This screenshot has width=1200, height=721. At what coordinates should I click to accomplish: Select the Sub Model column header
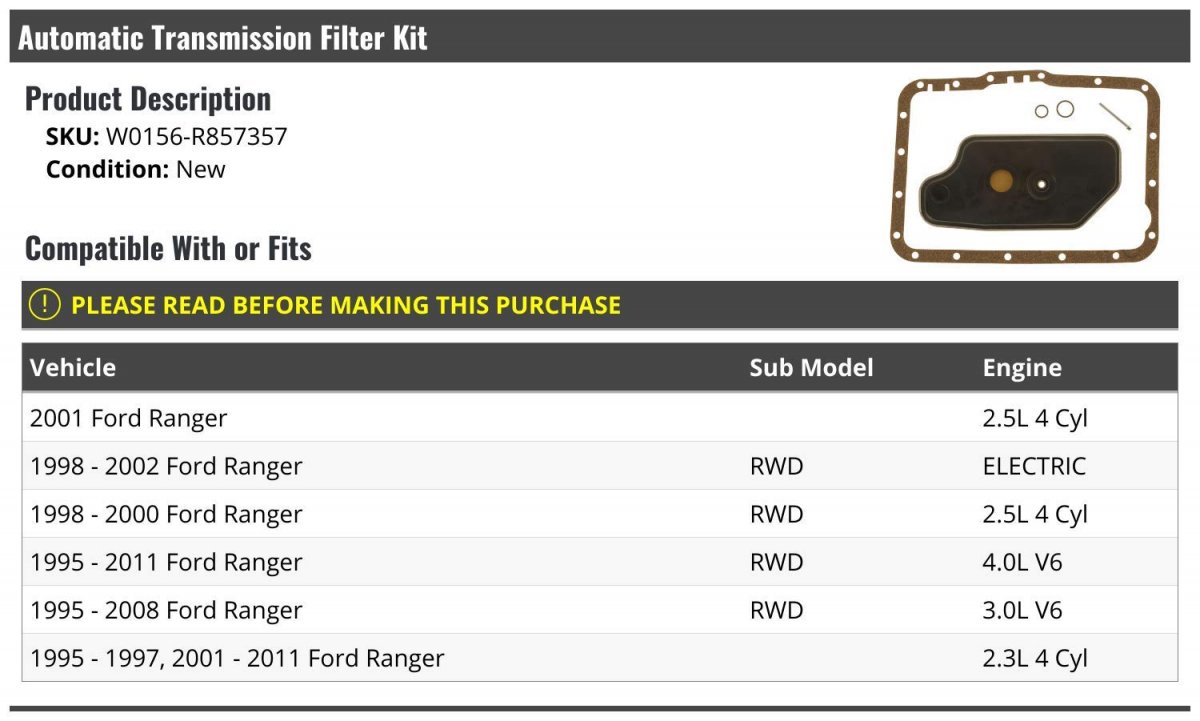pos(811,367)
